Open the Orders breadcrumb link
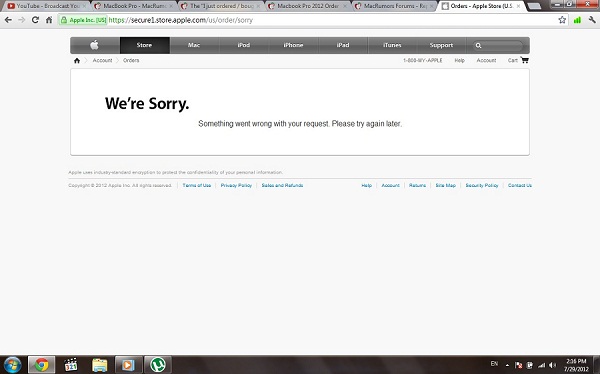 tap(131, 60)
